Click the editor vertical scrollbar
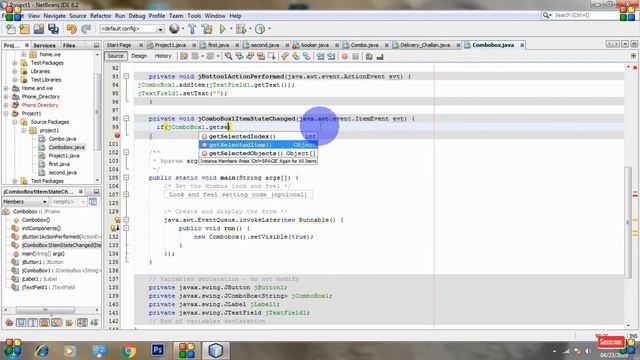This screenshot has width=640, height=360. (x=628, y=222)
